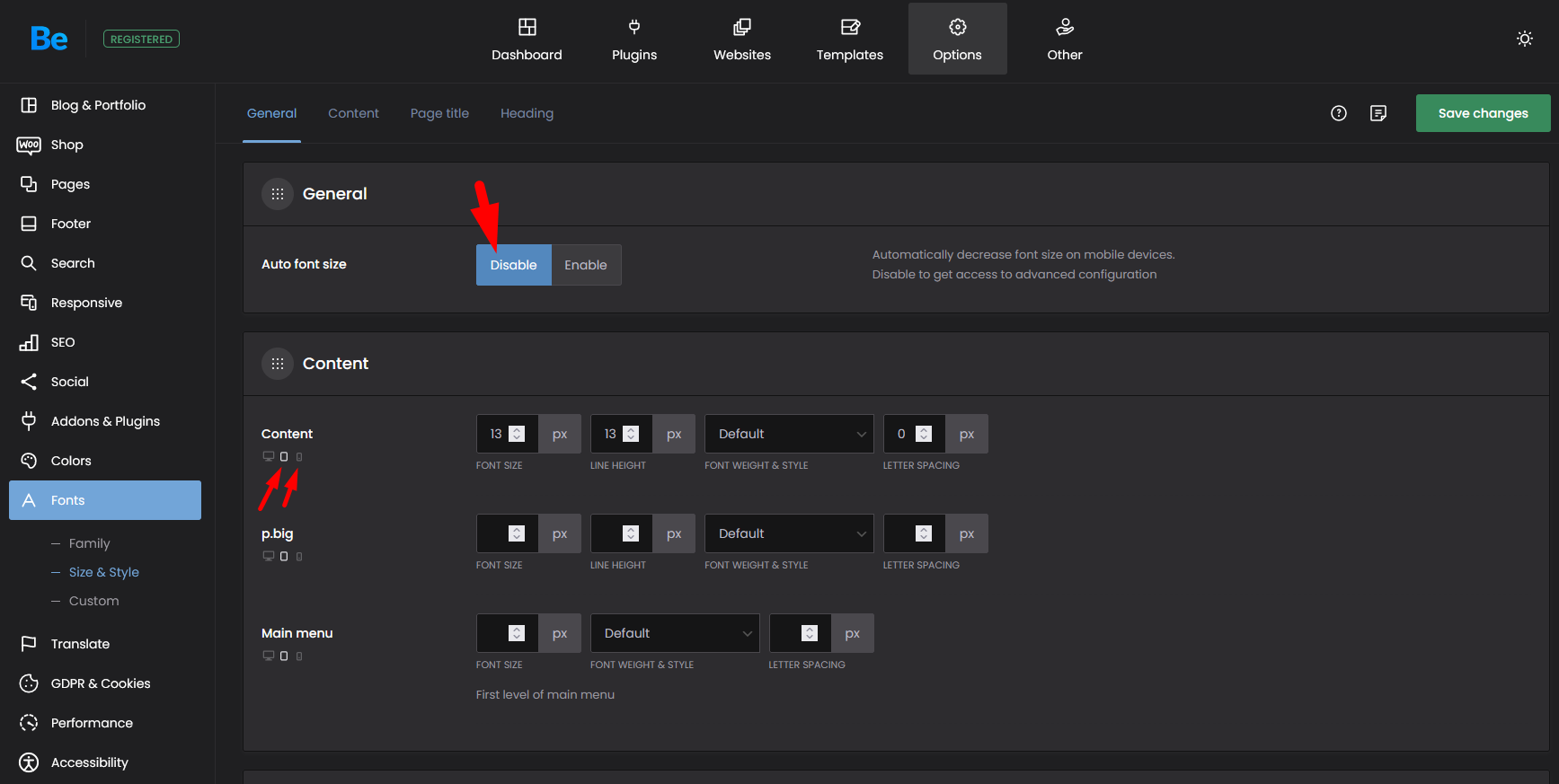Select mobile device icon under Content
This screenshot has width=1559, height=784.
tap(299, 457)
